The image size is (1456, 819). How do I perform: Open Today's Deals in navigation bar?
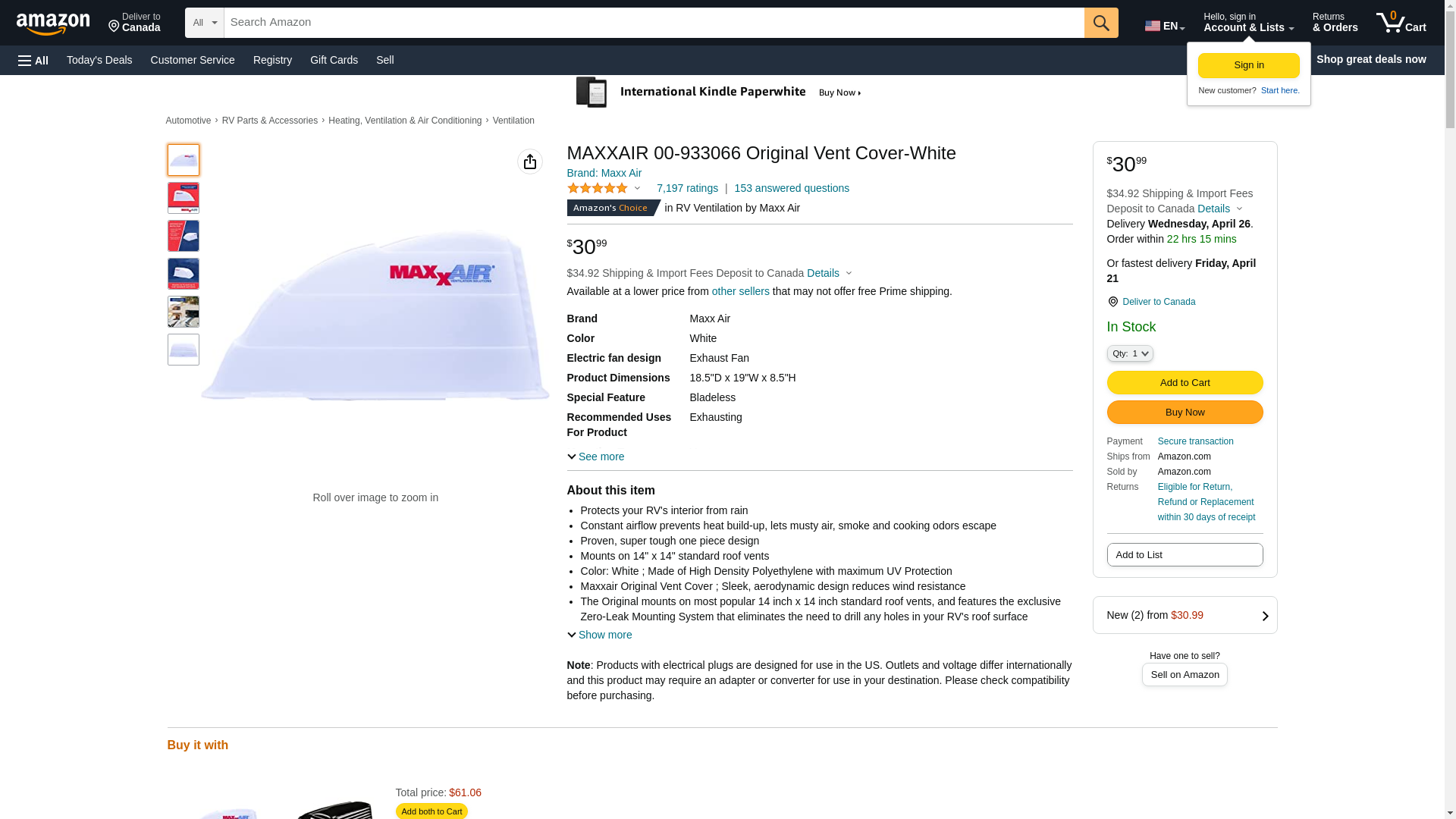[99, 60]
